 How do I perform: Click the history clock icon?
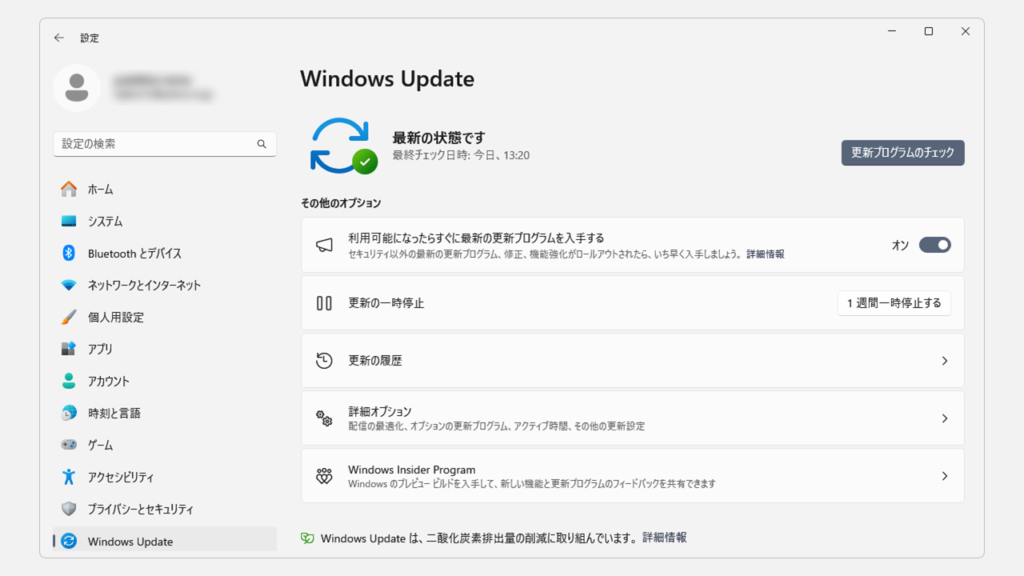(x=324, y=360)
